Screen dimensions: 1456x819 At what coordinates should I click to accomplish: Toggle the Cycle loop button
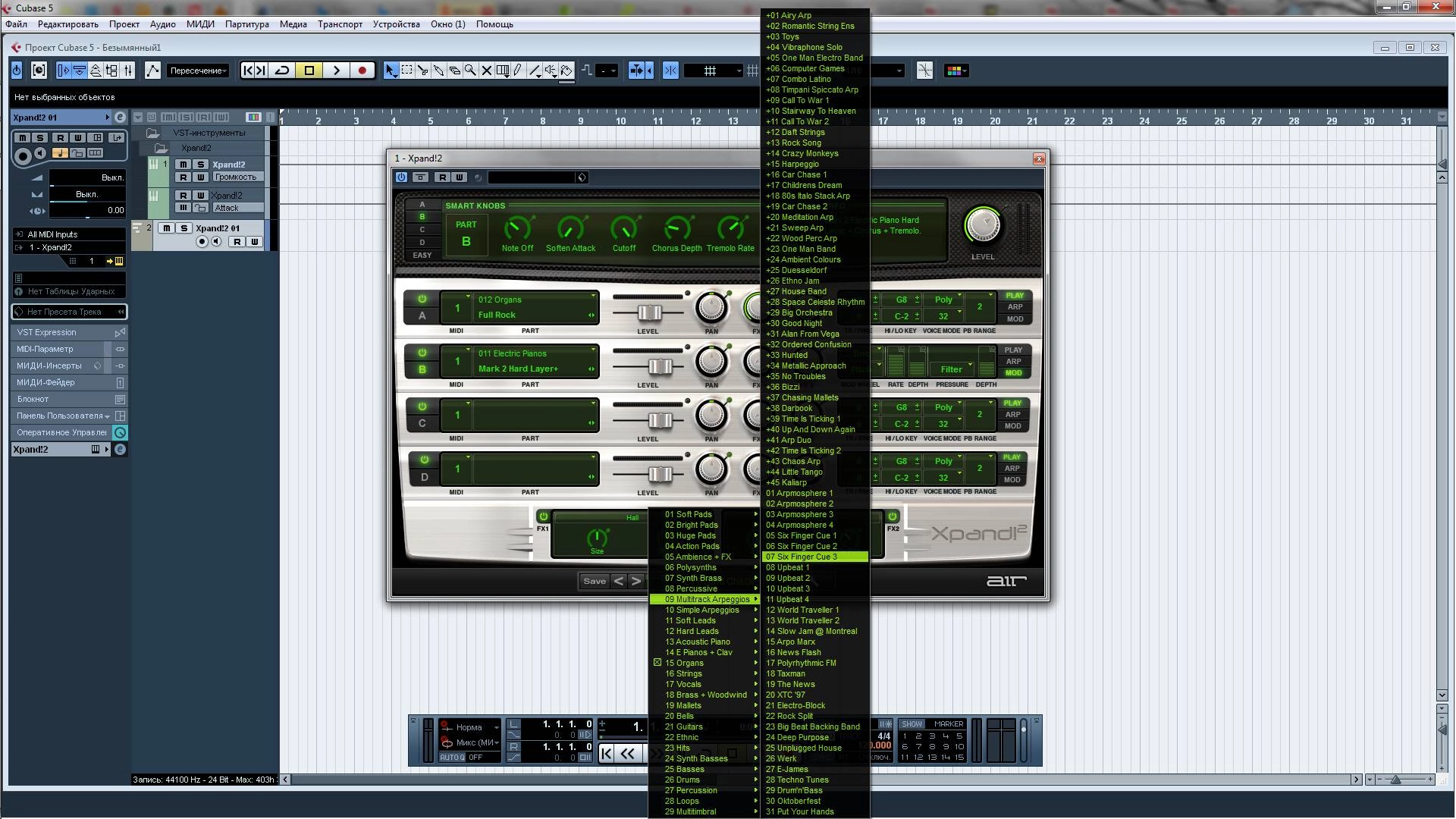(x=282, y=71)
